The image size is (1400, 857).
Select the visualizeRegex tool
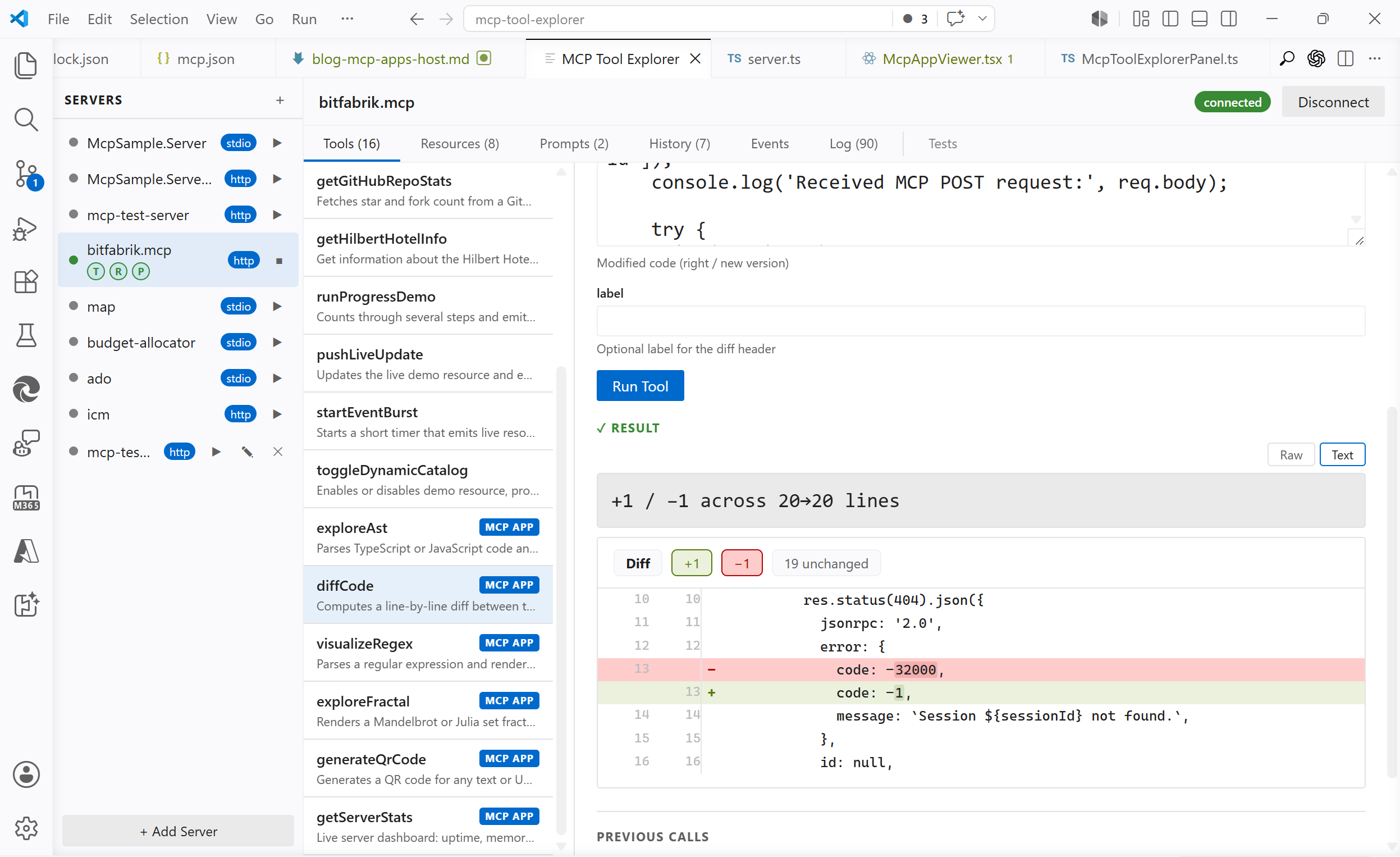point(428,653)
